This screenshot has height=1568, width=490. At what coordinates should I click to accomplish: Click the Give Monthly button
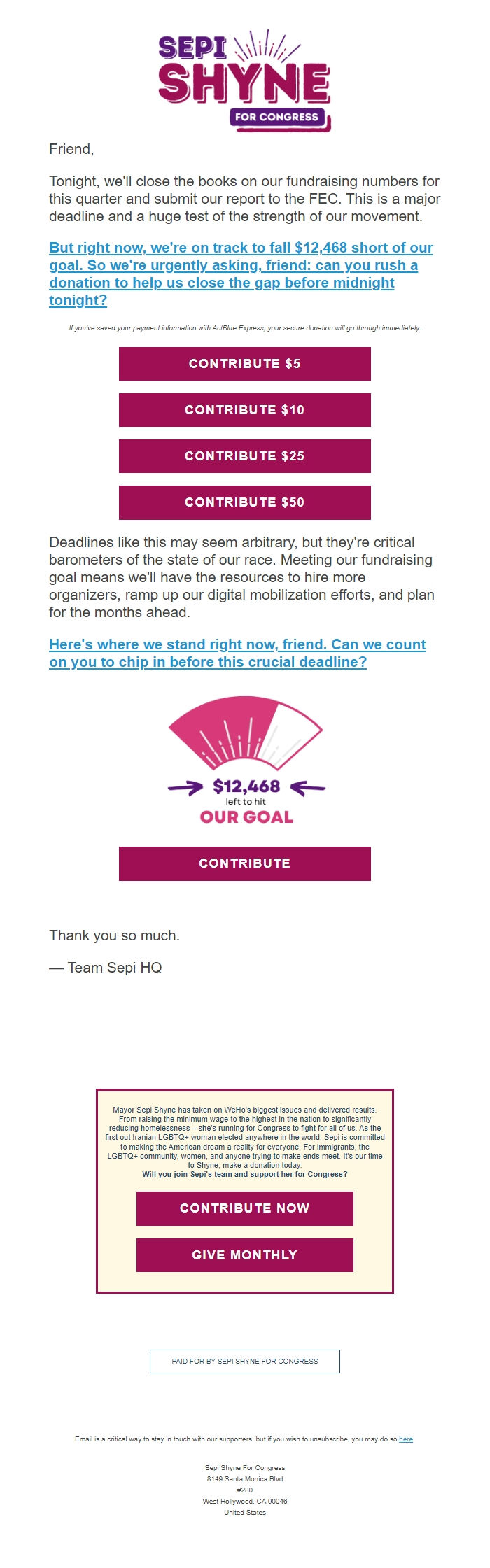(x=245, y=1255)
